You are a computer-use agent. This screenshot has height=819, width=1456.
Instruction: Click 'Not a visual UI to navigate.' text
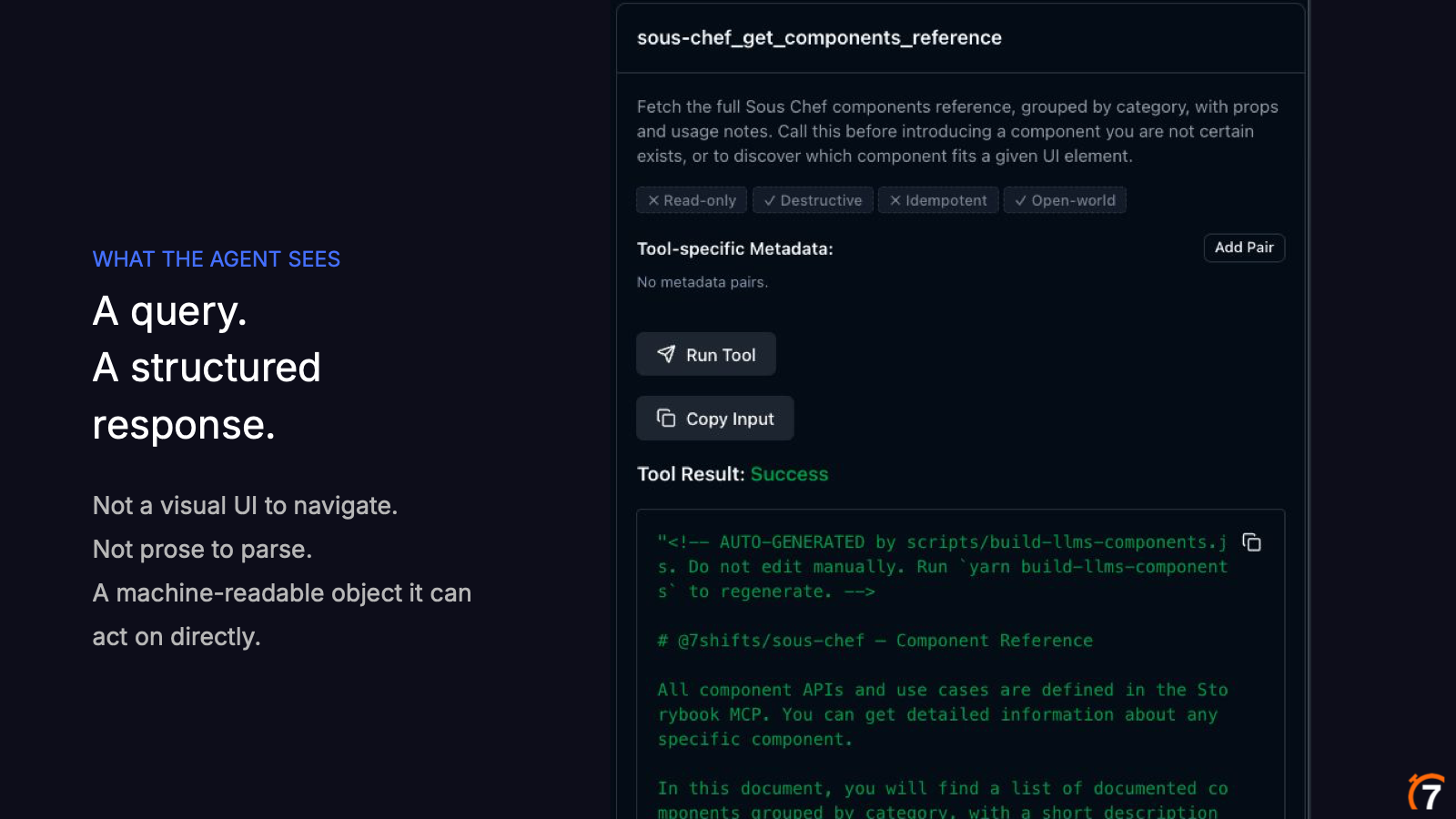246,506
